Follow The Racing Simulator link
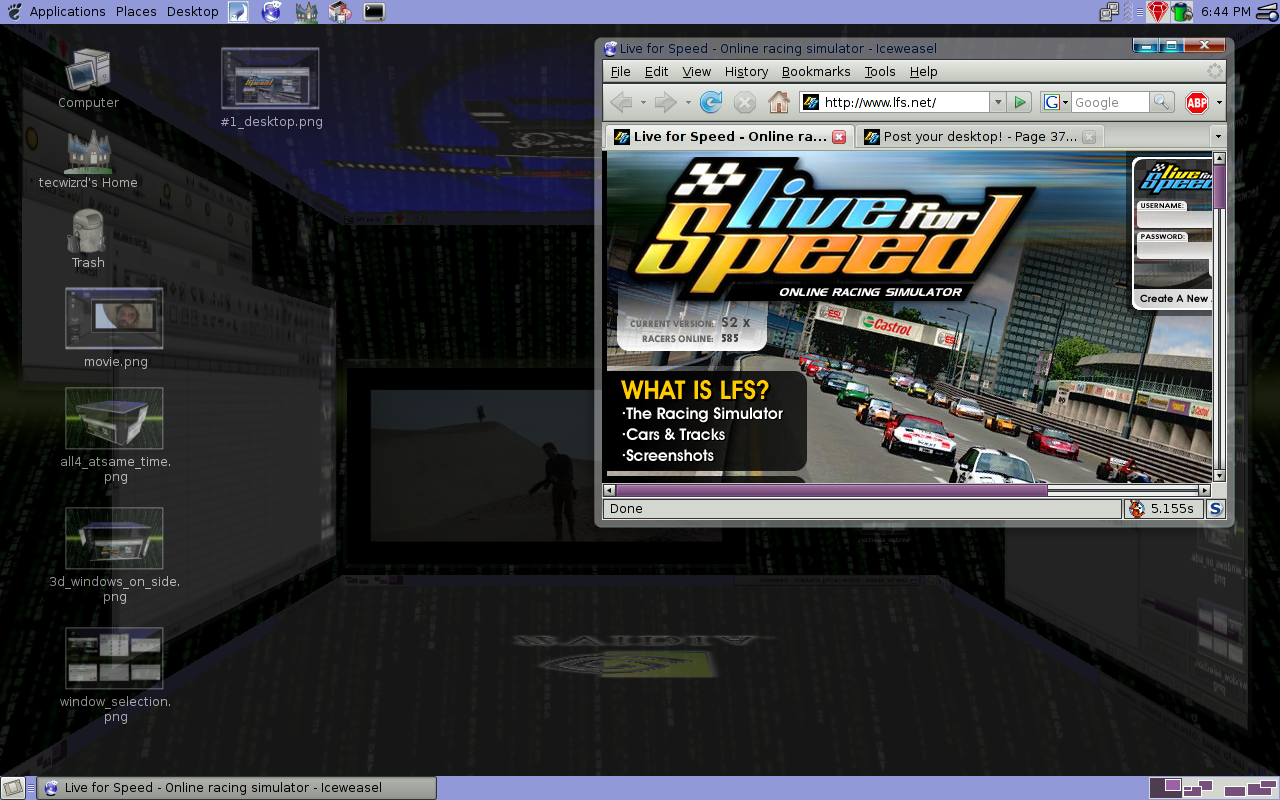1280x800 pixels. click(702, 414)
